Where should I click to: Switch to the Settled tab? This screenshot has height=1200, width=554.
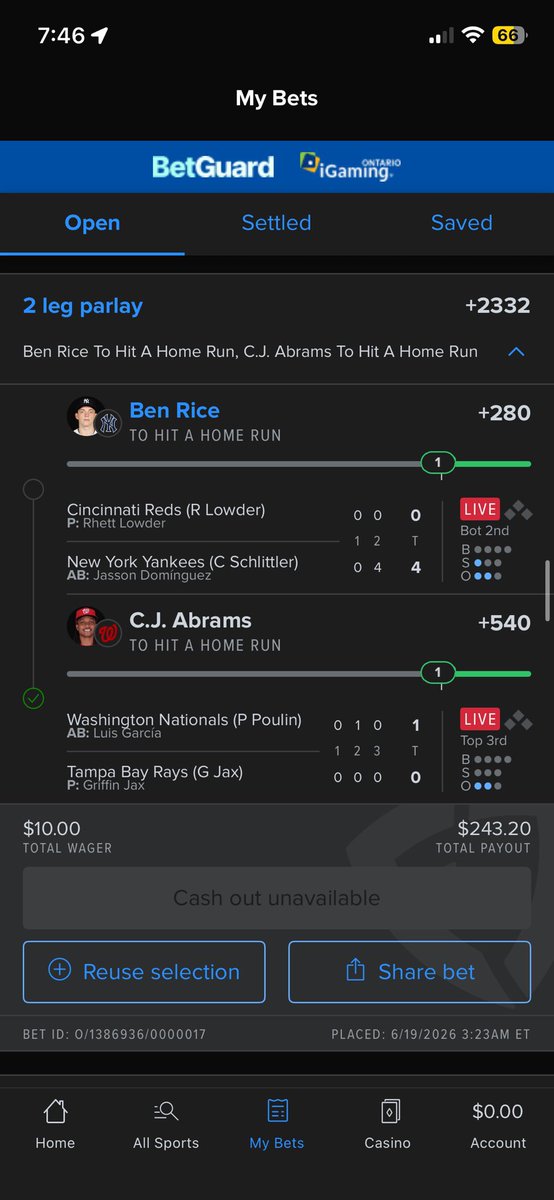point(276,223)
